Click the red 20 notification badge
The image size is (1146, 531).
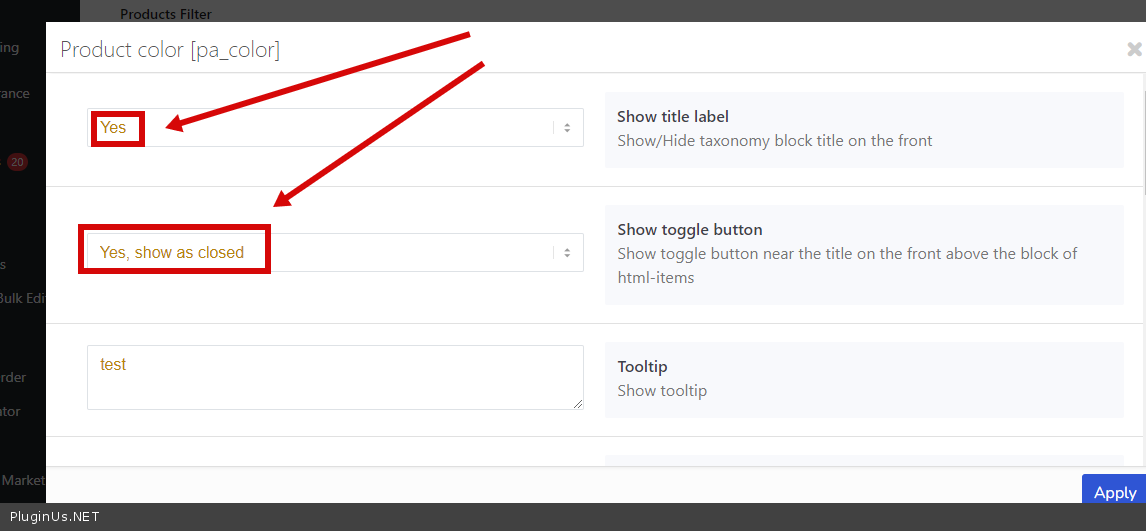17,162
